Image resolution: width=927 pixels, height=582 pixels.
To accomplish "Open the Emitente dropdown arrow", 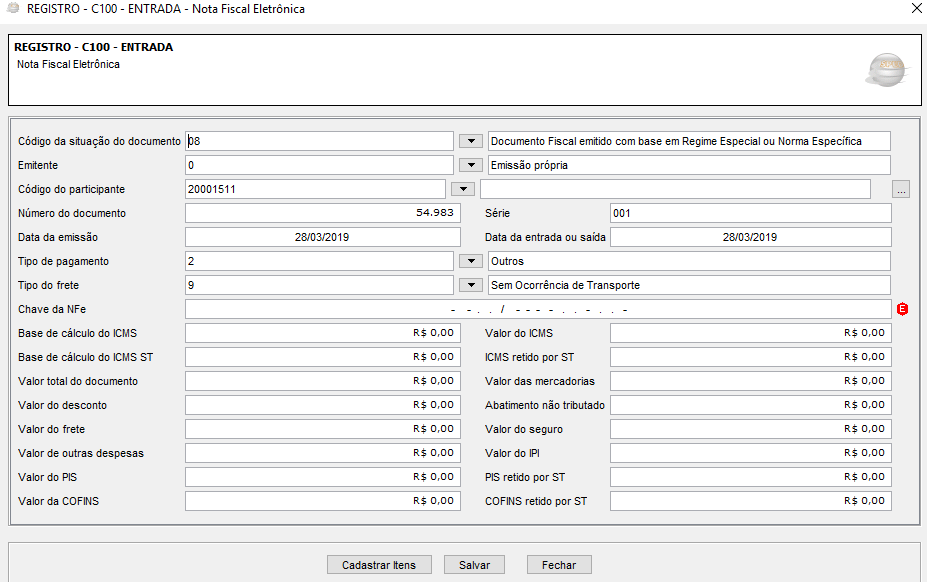I will click(470, 165).
